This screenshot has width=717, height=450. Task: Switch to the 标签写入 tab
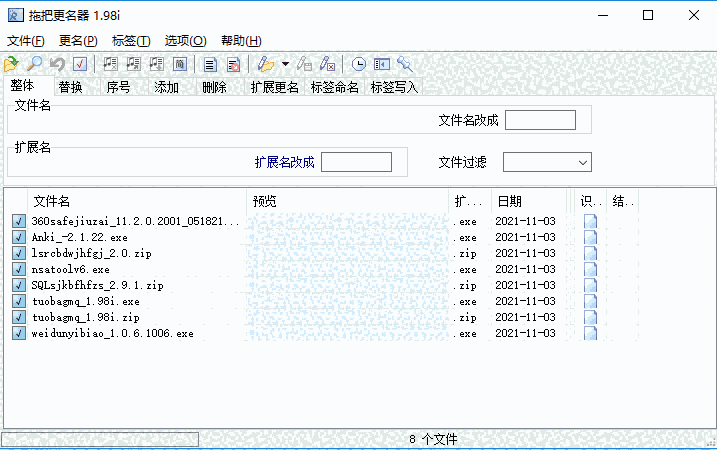pos(394,87)
